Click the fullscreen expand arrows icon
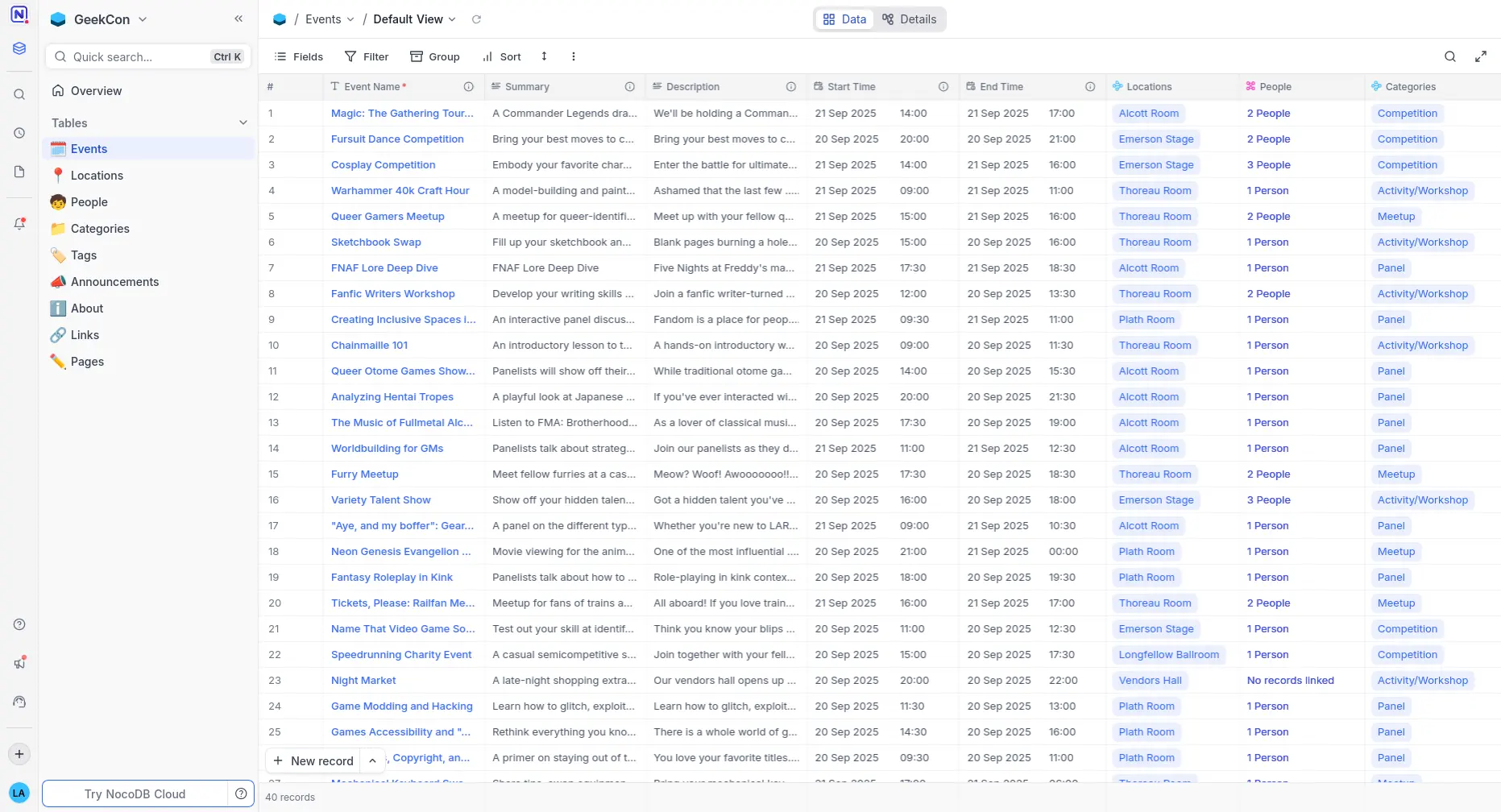Viewport: 1501px width, 812px height. (1481, 56)
